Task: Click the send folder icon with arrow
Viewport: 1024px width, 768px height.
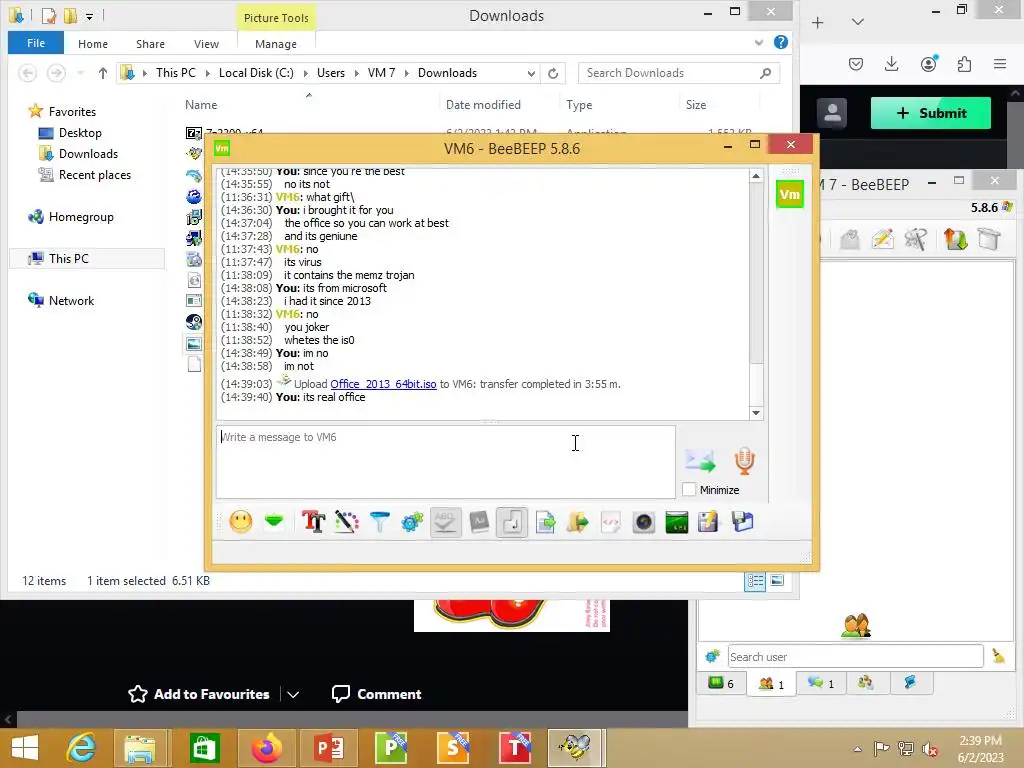Action: tap(578, 522)
